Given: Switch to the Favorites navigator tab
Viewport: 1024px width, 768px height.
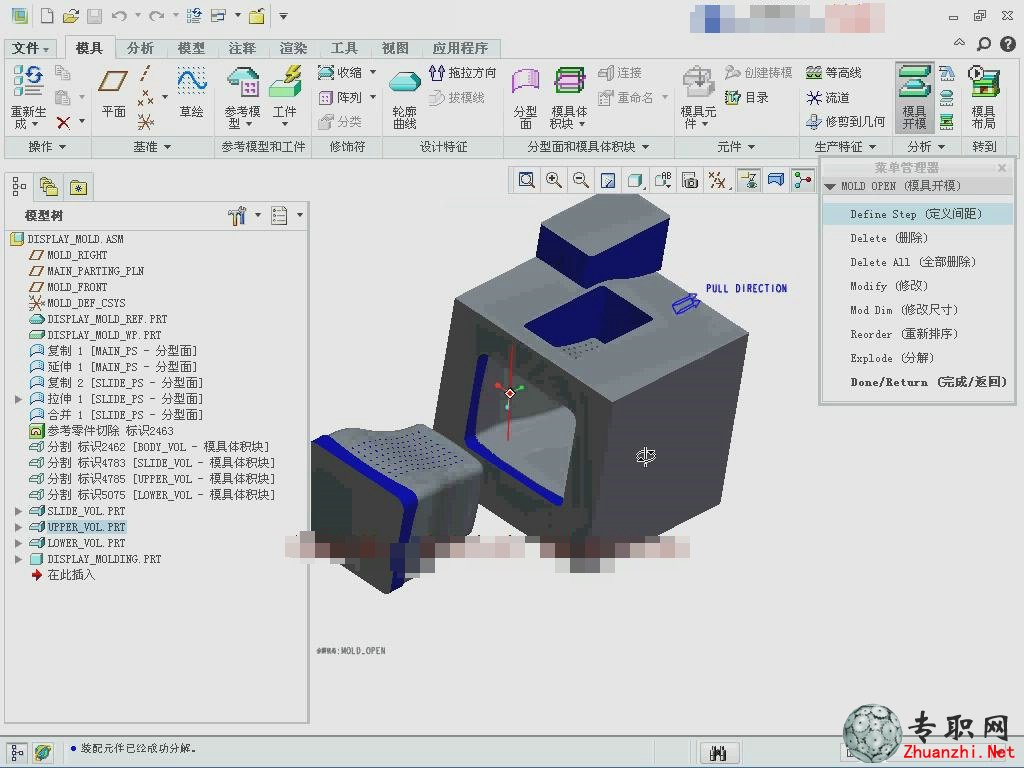Looking at the screenshot, I should (78, 187).
